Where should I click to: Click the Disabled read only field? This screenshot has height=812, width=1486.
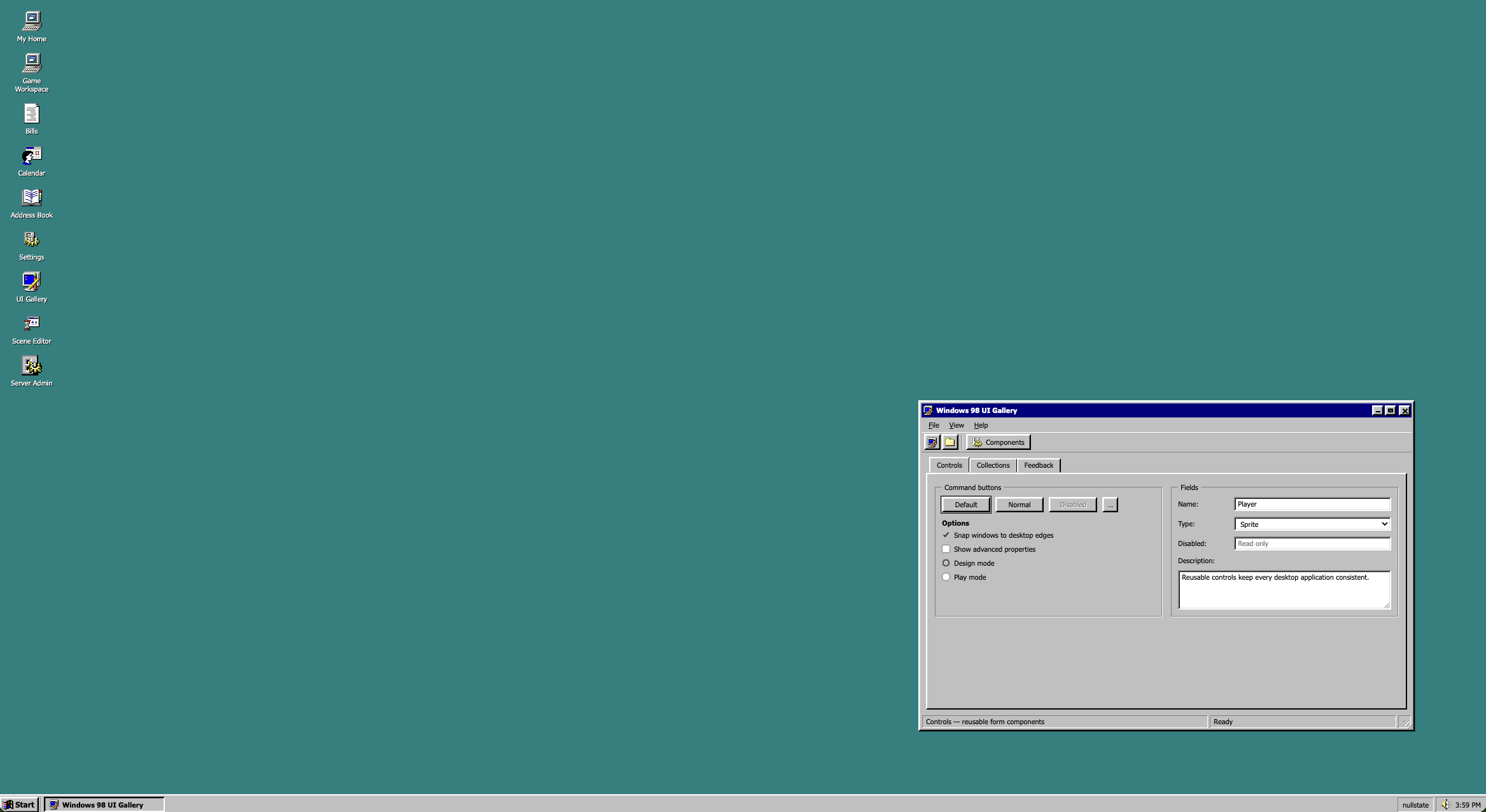[1312, 543]
